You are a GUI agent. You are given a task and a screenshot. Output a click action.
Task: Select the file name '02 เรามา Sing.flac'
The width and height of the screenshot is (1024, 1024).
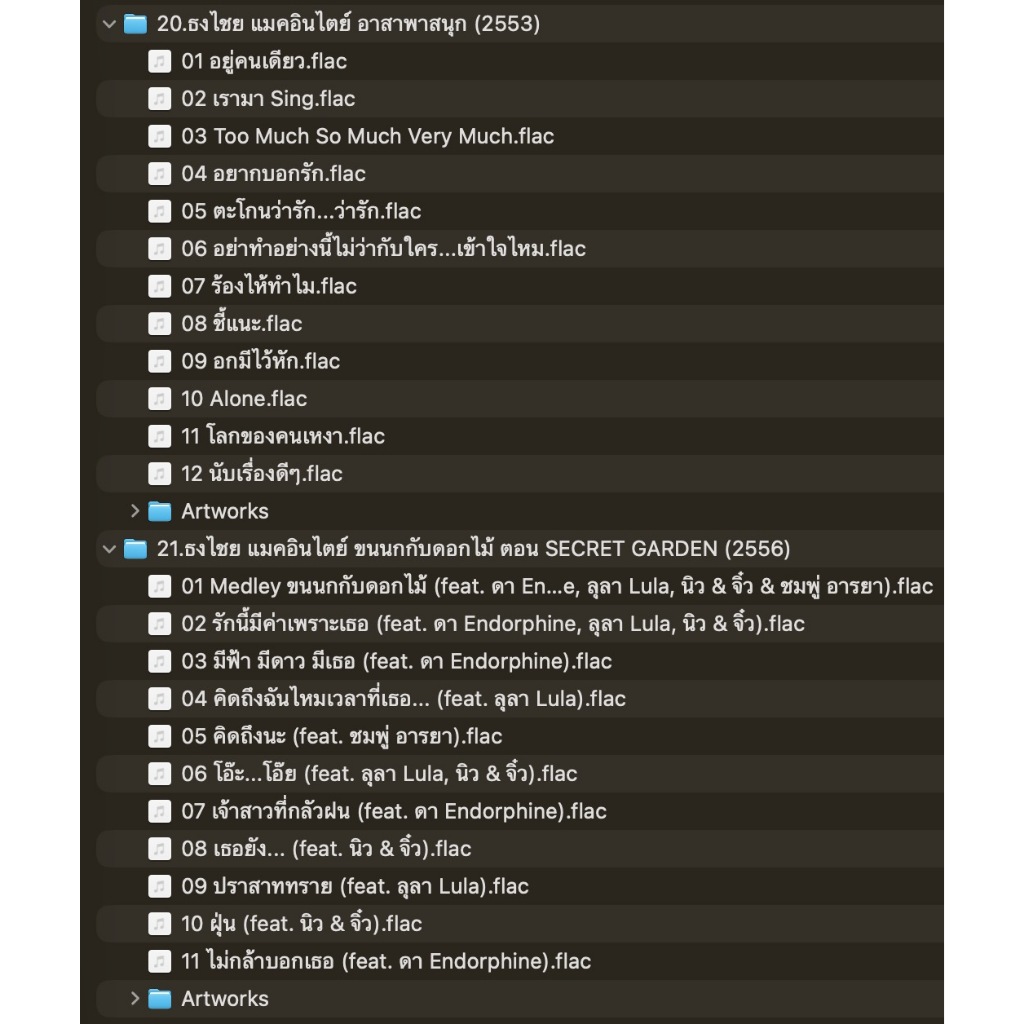pos(268,99)
